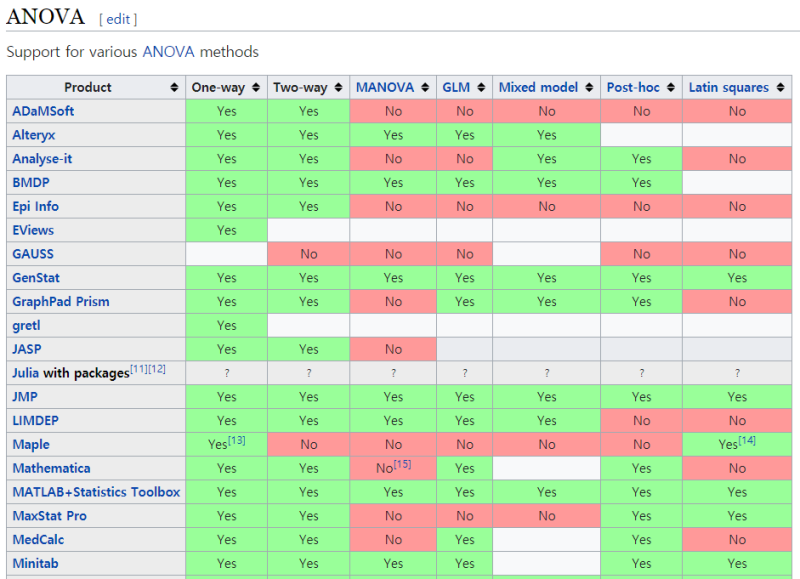Sort the GLM column using arrows
The width and height of the screenshot is (800, 579).
click(481, 88)
